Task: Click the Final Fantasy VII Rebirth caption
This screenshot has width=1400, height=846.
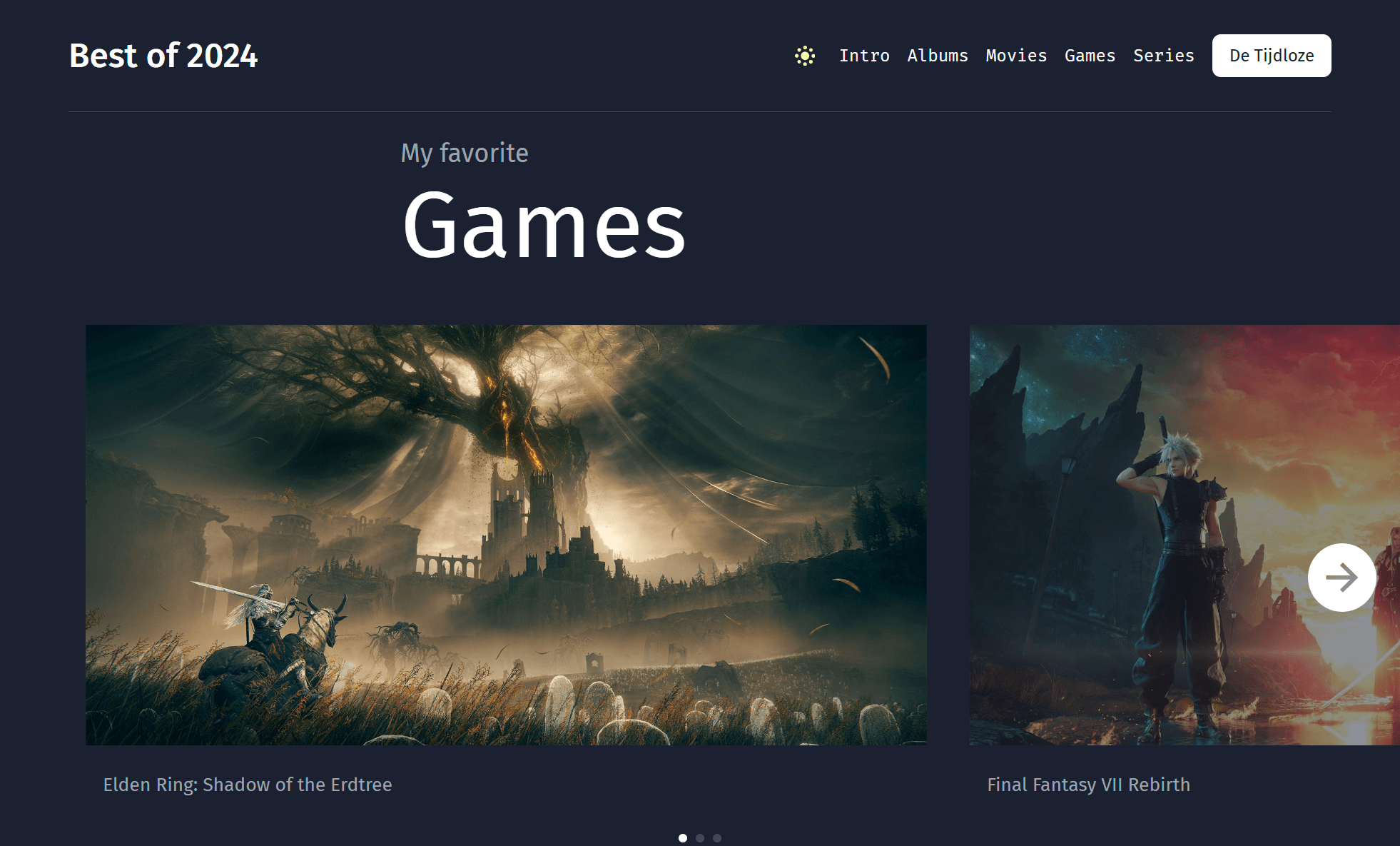Action: pyautogui.click(x=1088, y=785)
